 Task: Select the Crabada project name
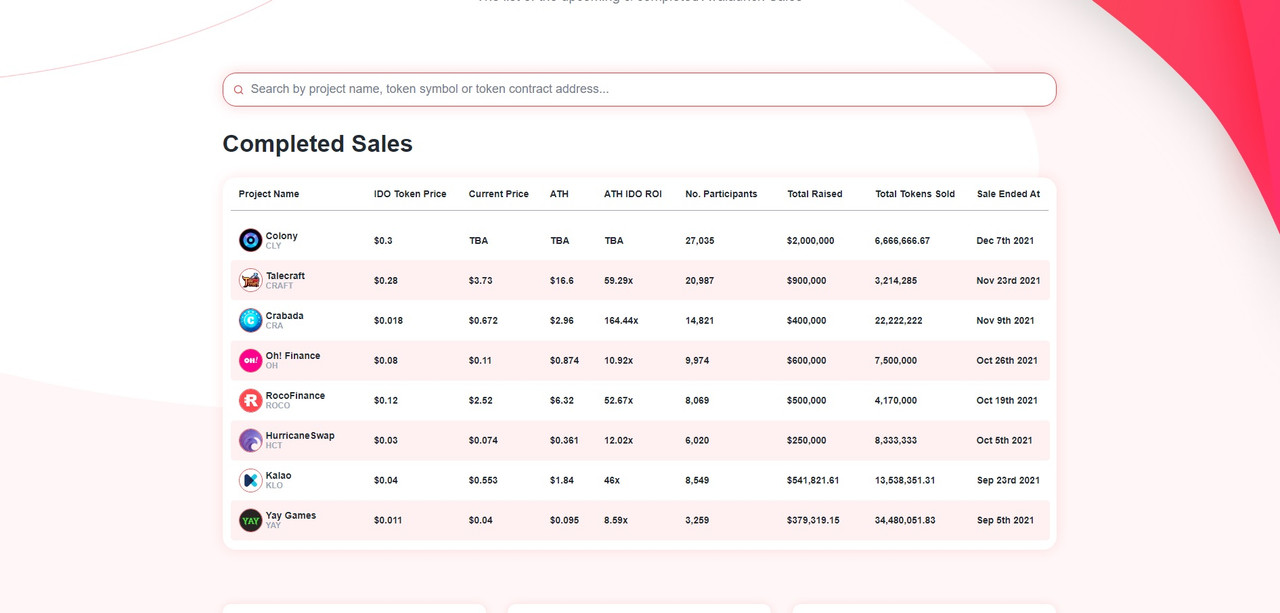tap(285, 316)
